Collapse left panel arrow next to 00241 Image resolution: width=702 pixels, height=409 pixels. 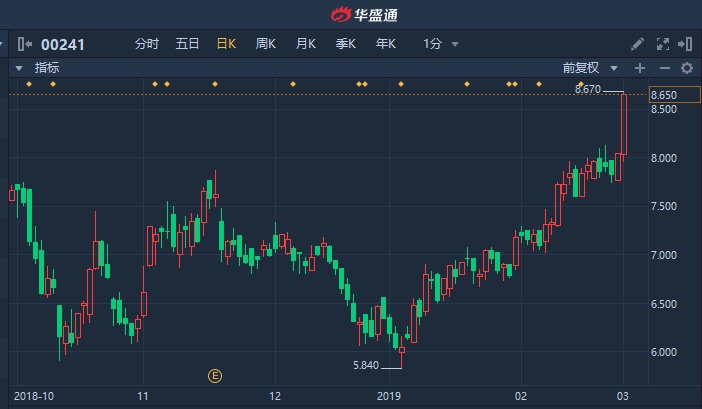(25, 44)
